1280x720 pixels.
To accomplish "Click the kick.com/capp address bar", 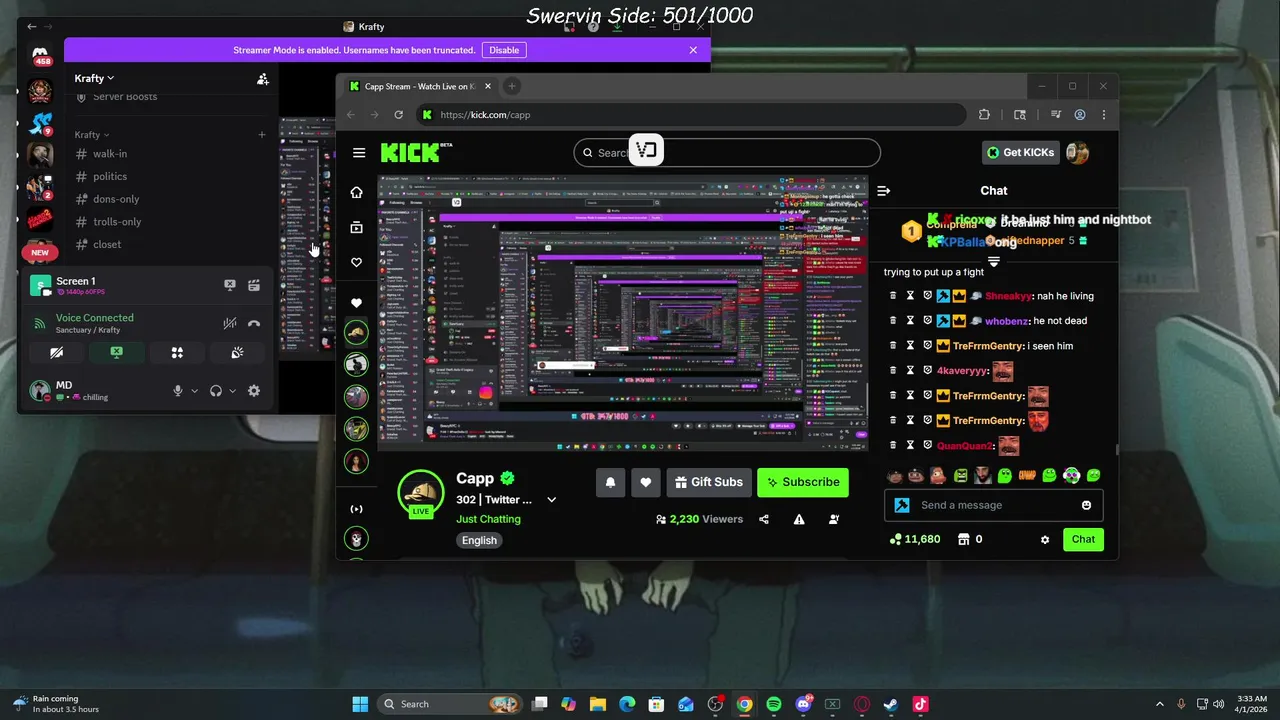I will 690,115.
